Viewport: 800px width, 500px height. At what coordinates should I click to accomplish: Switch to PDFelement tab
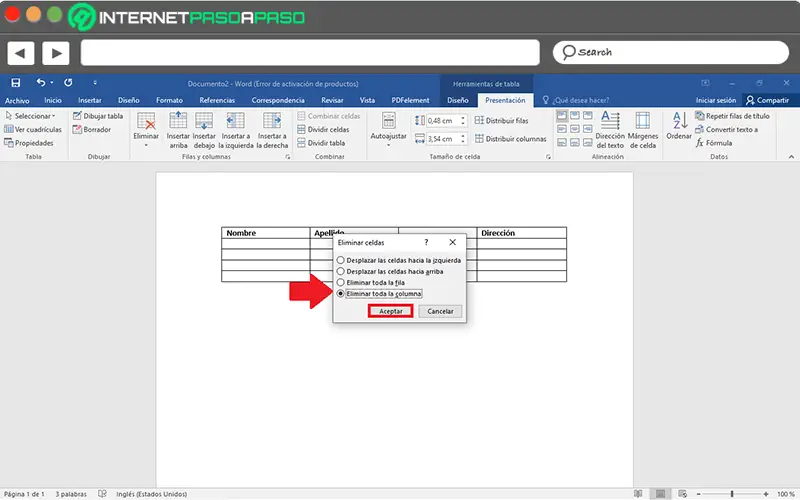(x=411, y=100)
